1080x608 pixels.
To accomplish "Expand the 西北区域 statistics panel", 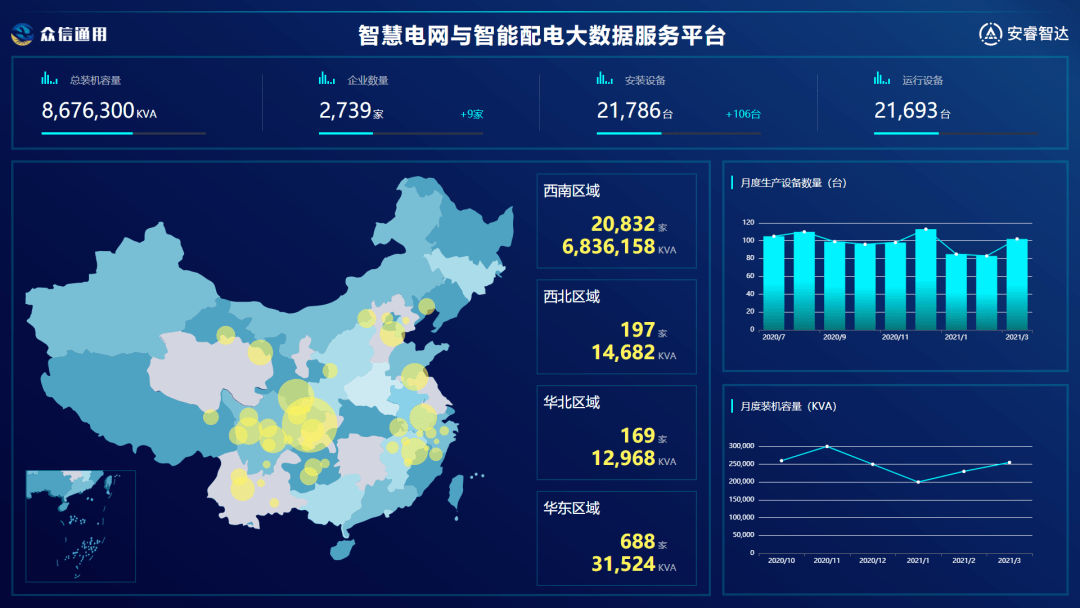I will [616, 327].
